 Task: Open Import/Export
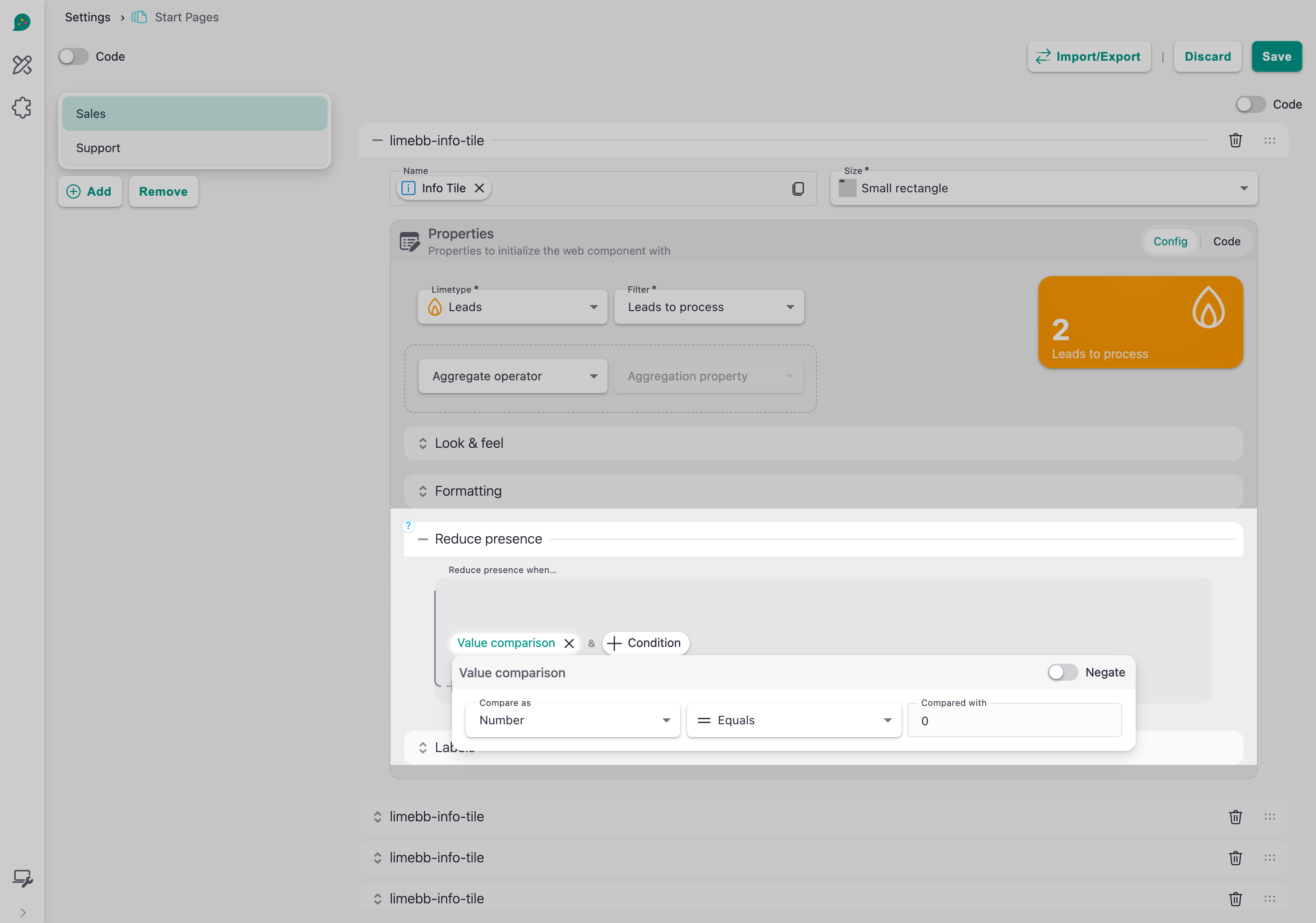(1089, 56)
